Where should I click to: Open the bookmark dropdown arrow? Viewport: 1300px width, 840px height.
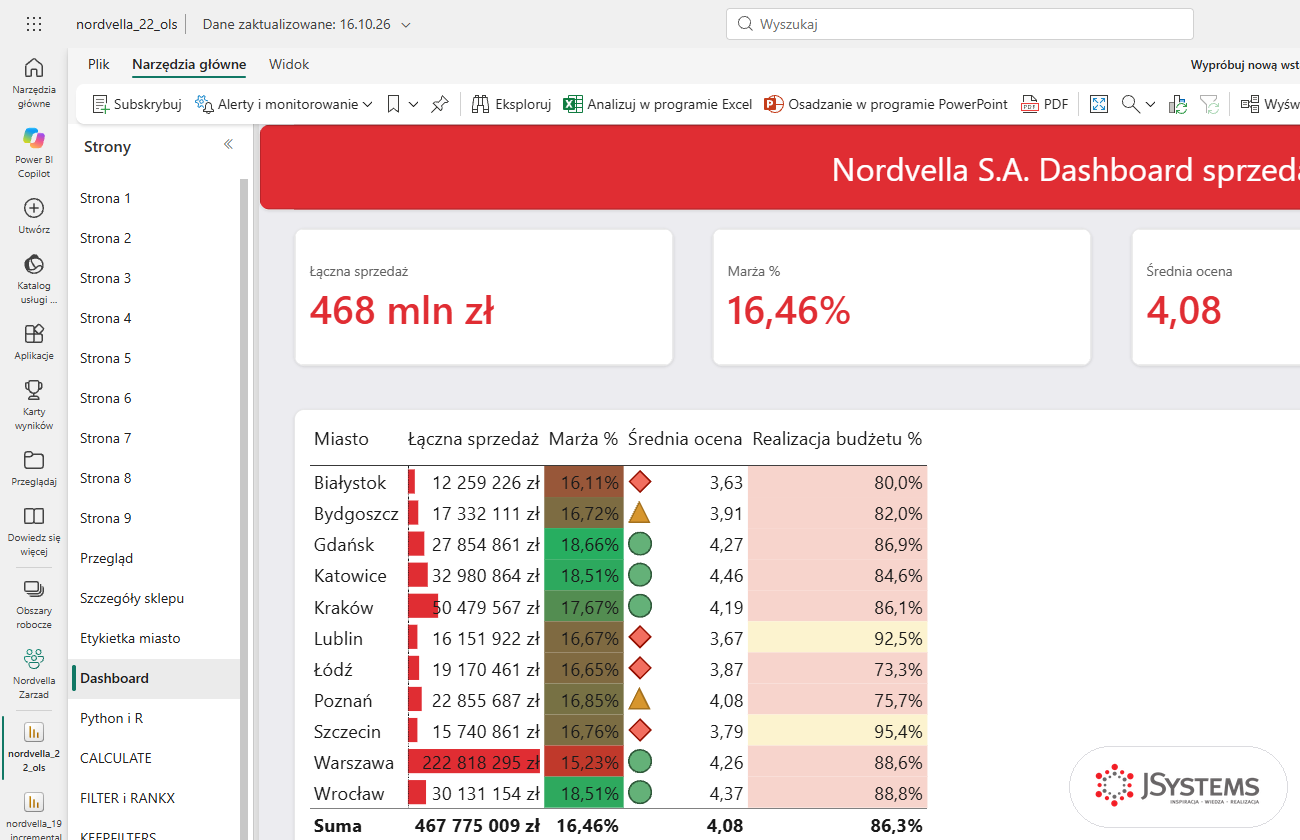pyautogui.click(x=413, y=104)
